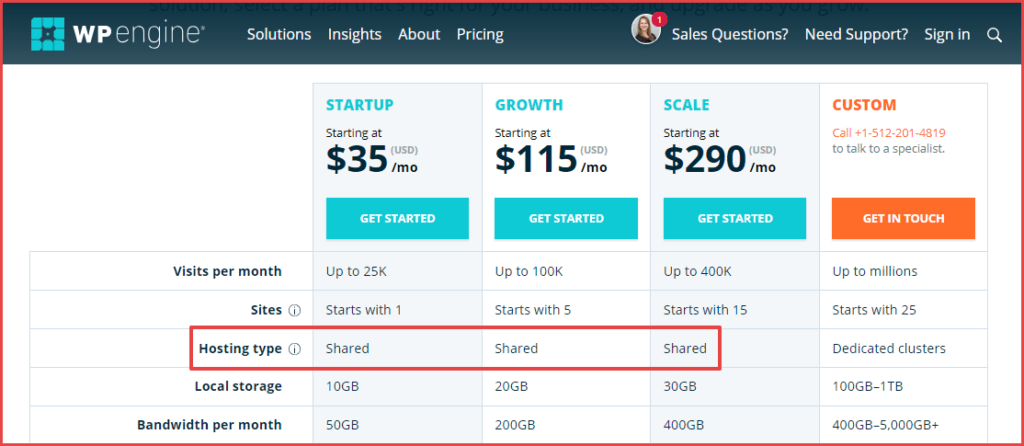1024x446 pixels.
Task: Select the CUSTOM plan heading
Action: 864,104
